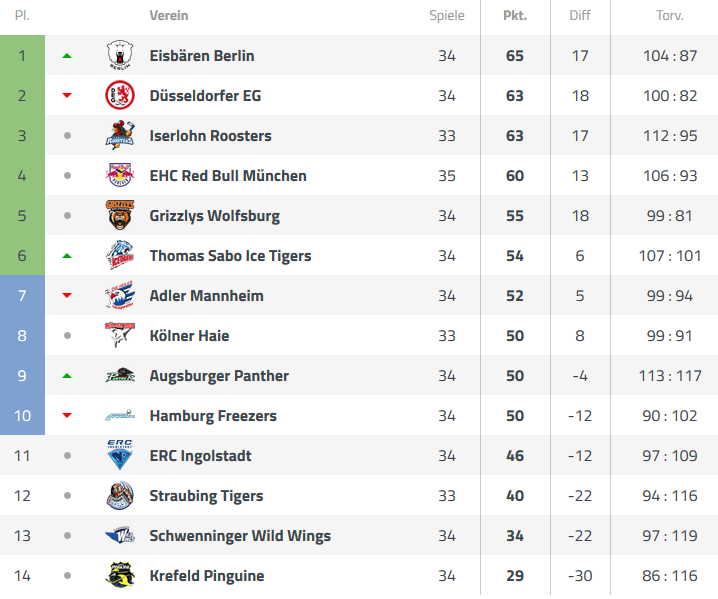Click the red down arrow beside Hamburg Freezers
718x599 pixels.
[67, 415]
